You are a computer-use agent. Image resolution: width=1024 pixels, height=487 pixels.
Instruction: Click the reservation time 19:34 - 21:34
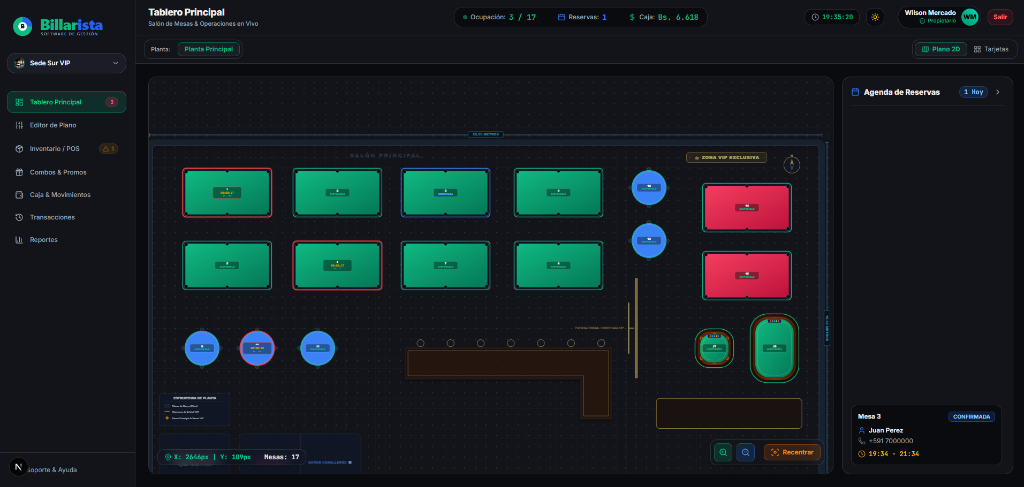[893, 453]
